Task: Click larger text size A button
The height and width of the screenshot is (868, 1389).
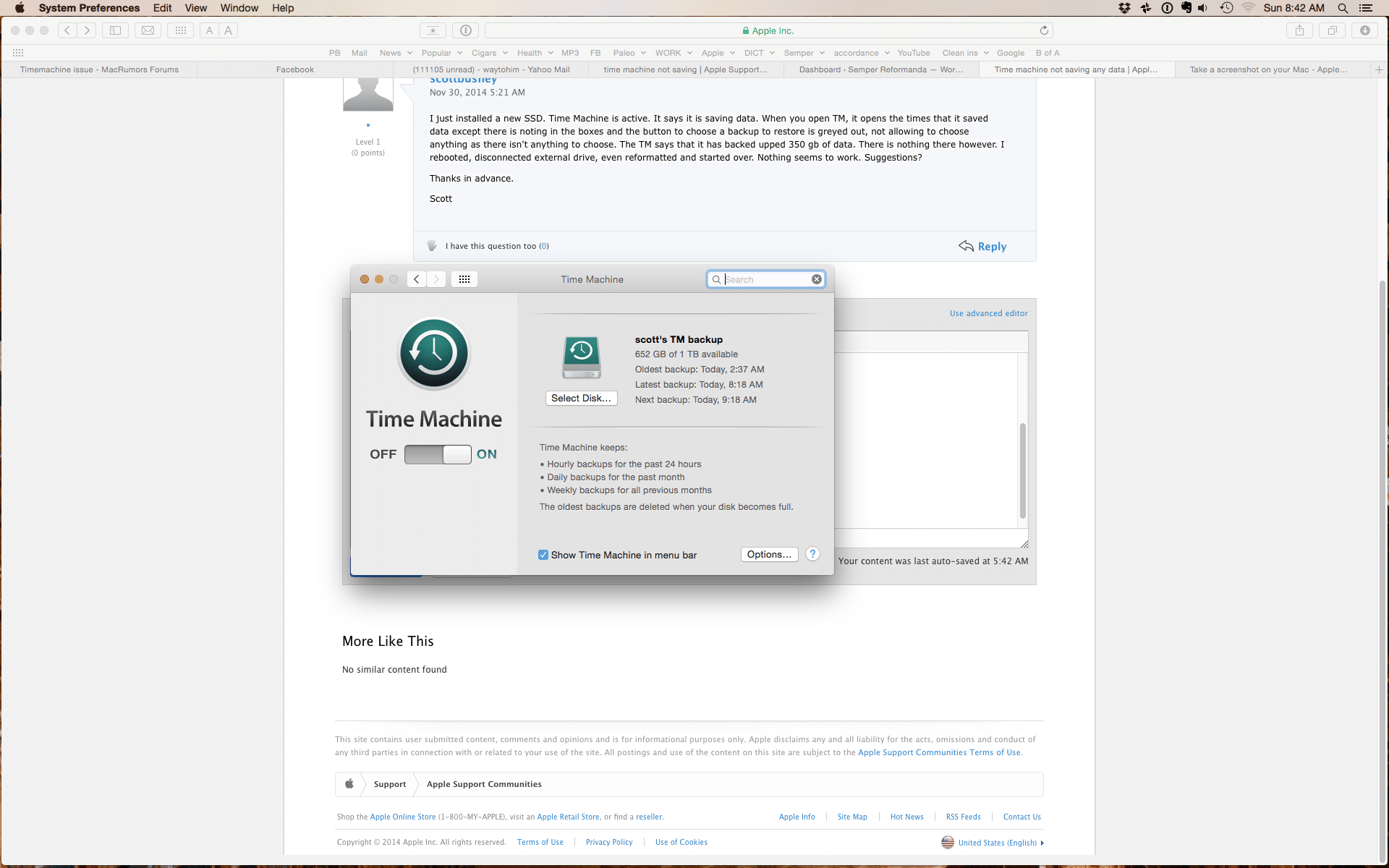Action: point(229,30)
